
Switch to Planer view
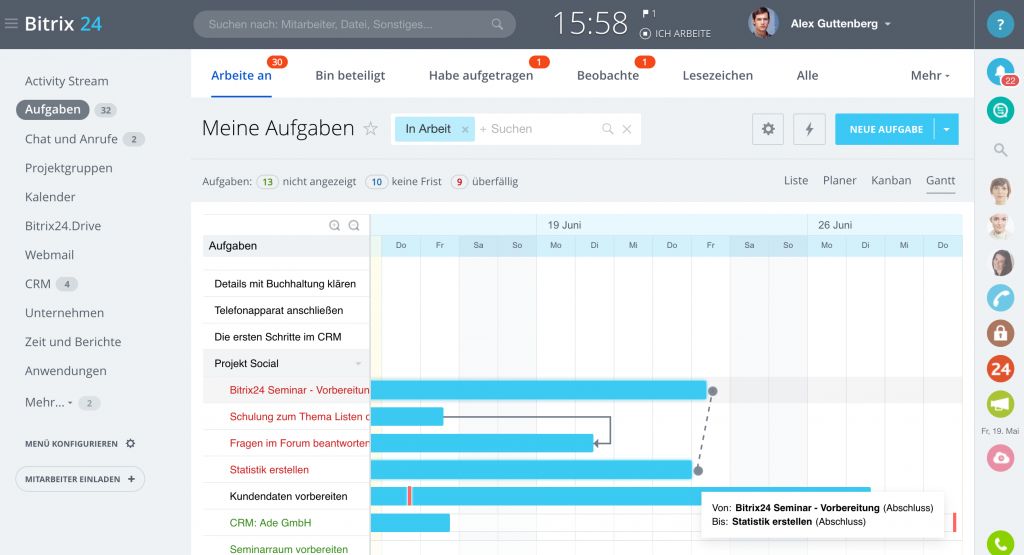pyautogui.click(x=839, y=181)
